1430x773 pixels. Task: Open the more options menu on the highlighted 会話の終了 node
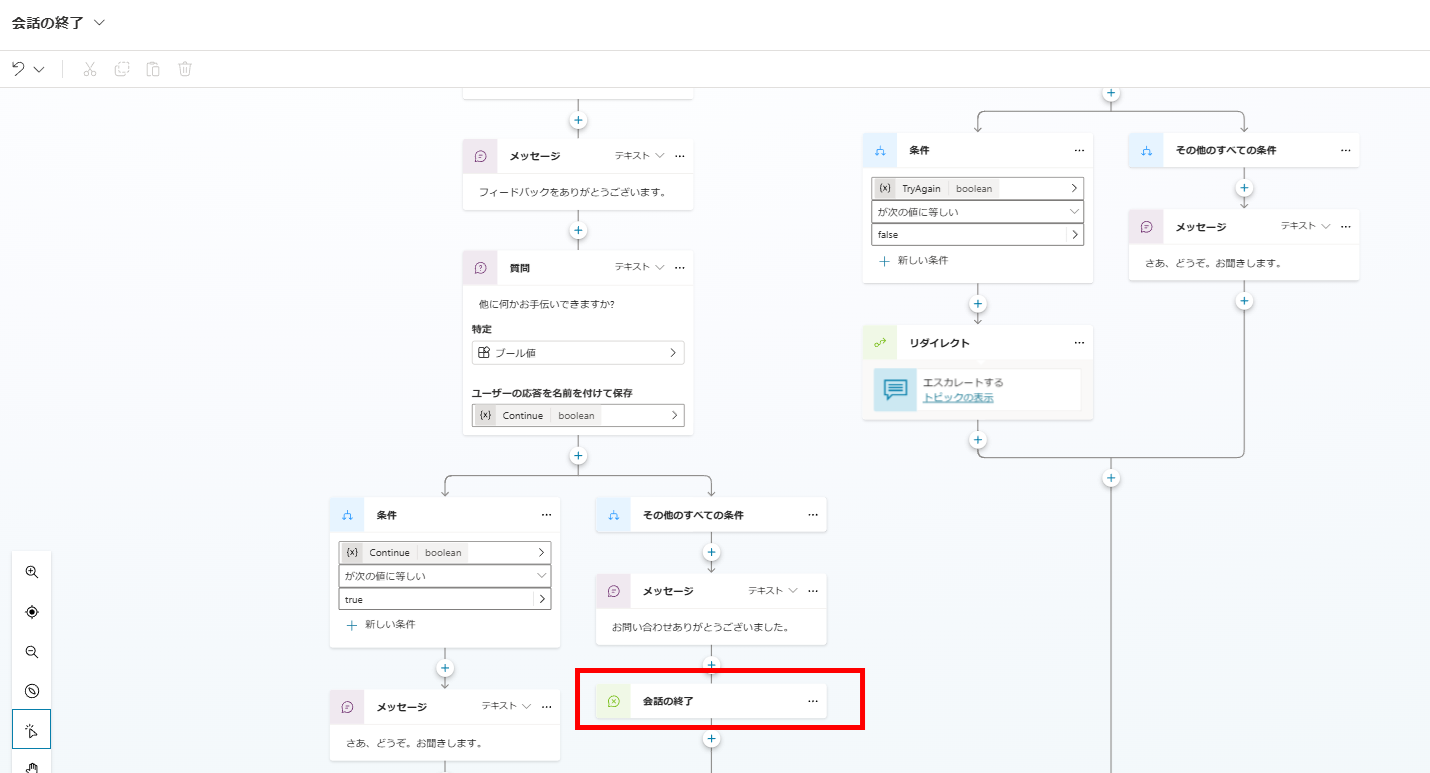[812, 700]
